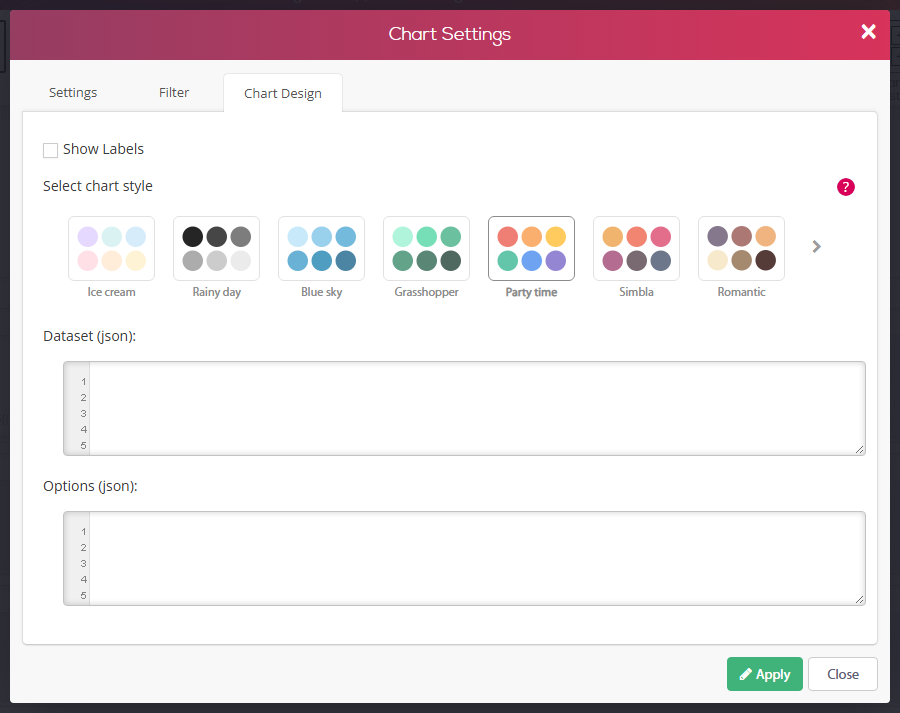
Task: Click the Ice cream style label
Action: click(x=111, y=292)
